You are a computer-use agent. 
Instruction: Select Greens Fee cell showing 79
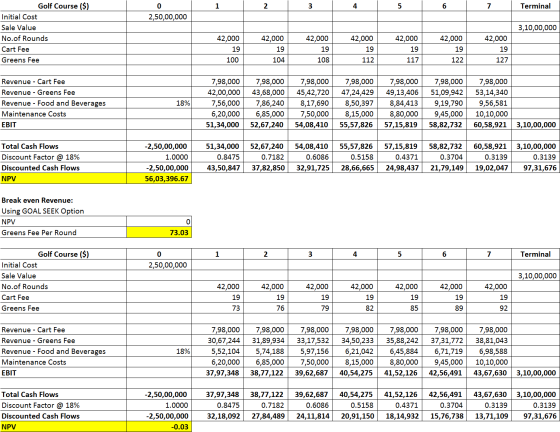[x=310, y=308]
